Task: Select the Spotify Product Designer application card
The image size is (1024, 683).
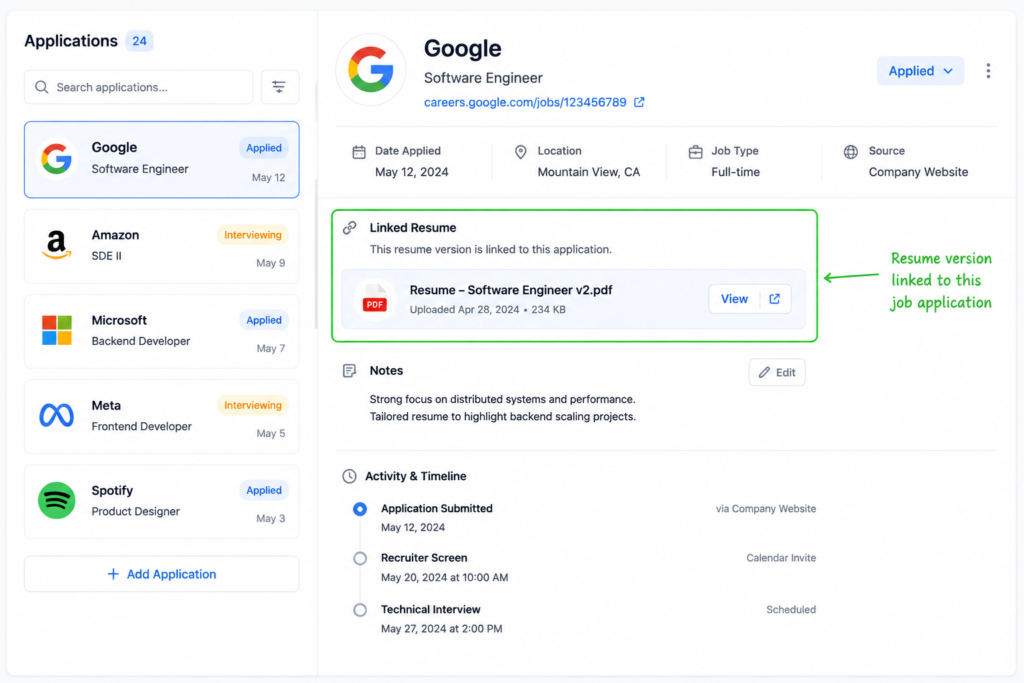Action: click(x=162, y=501)
